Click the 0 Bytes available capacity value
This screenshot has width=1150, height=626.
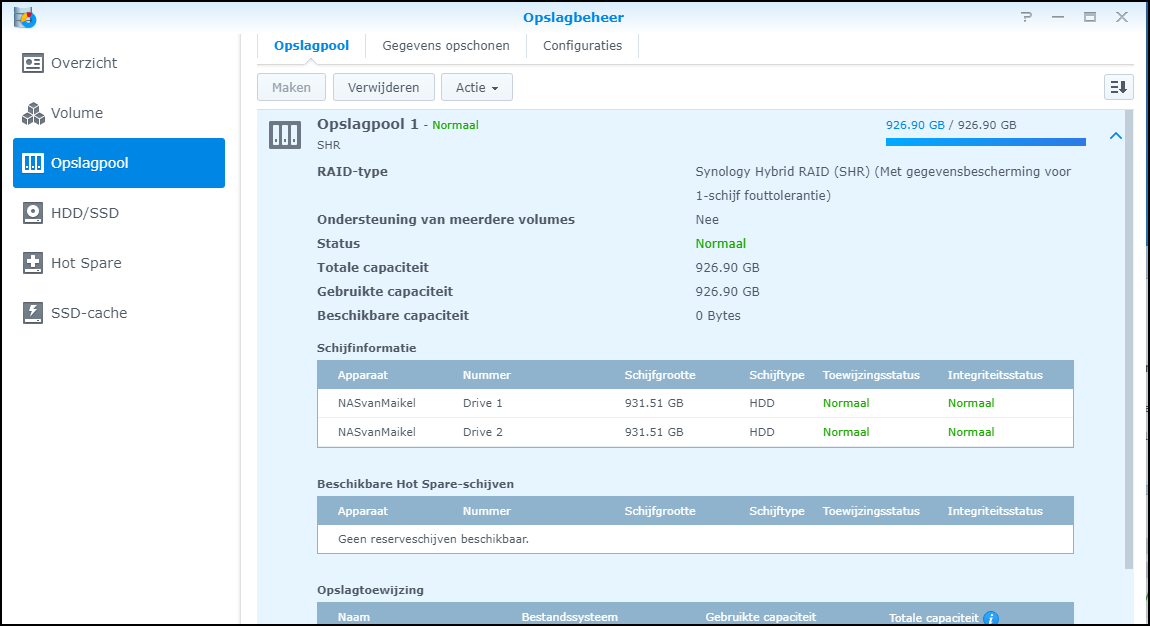pyautogui.click(x=718, y=316)
